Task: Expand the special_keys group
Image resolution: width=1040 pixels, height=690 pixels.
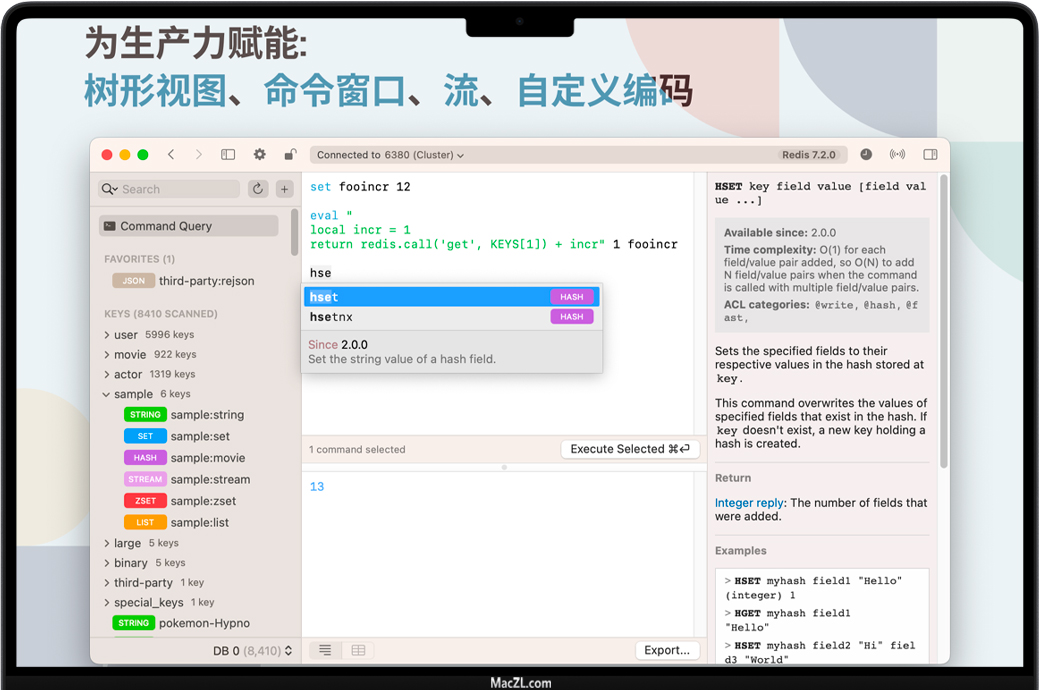Action: [106, 603]
